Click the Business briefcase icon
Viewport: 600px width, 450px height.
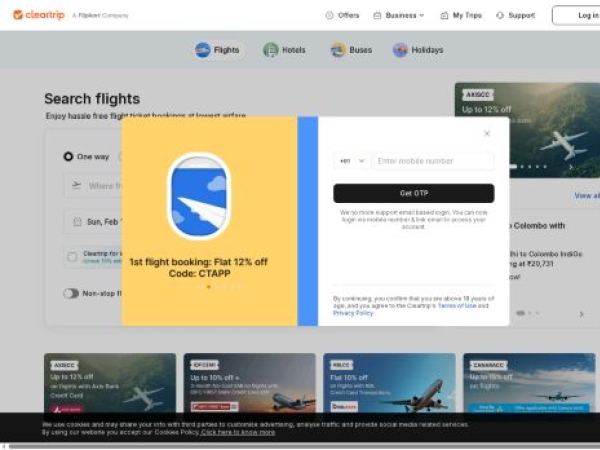tap(377, 16)
